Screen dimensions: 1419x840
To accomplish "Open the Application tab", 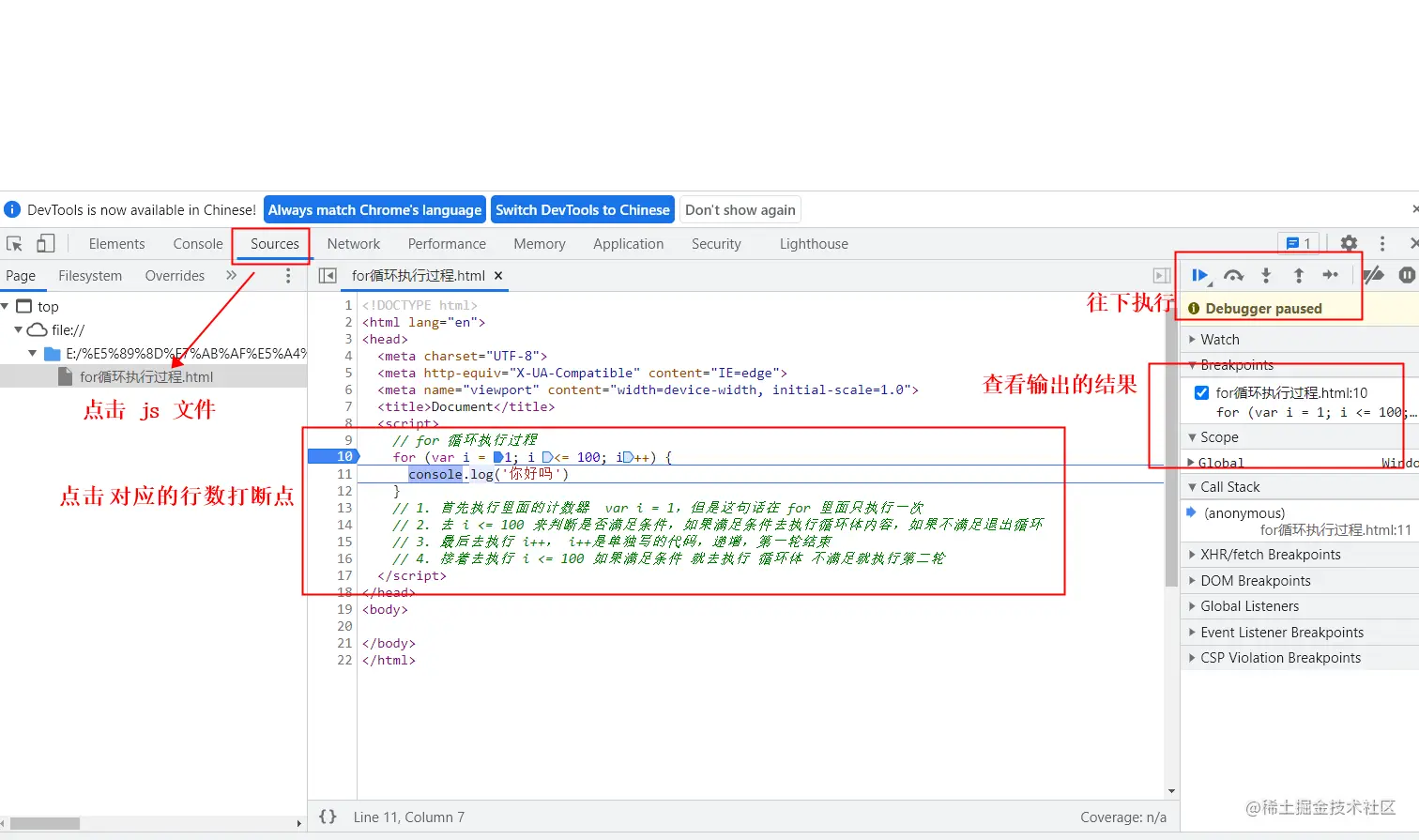I will point(629,244).
